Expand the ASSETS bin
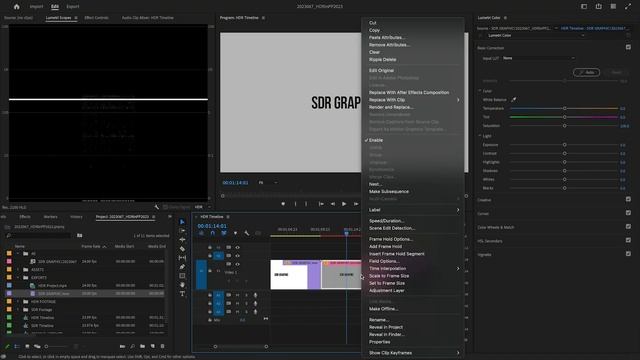 pyautogui.click(x=18, y=269)
